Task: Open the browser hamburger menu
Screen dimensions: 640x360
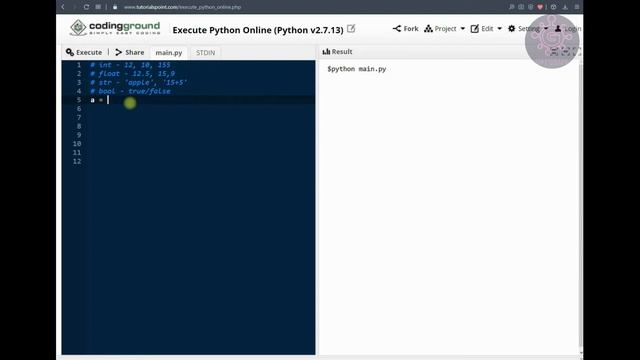Action: (577, 7)
